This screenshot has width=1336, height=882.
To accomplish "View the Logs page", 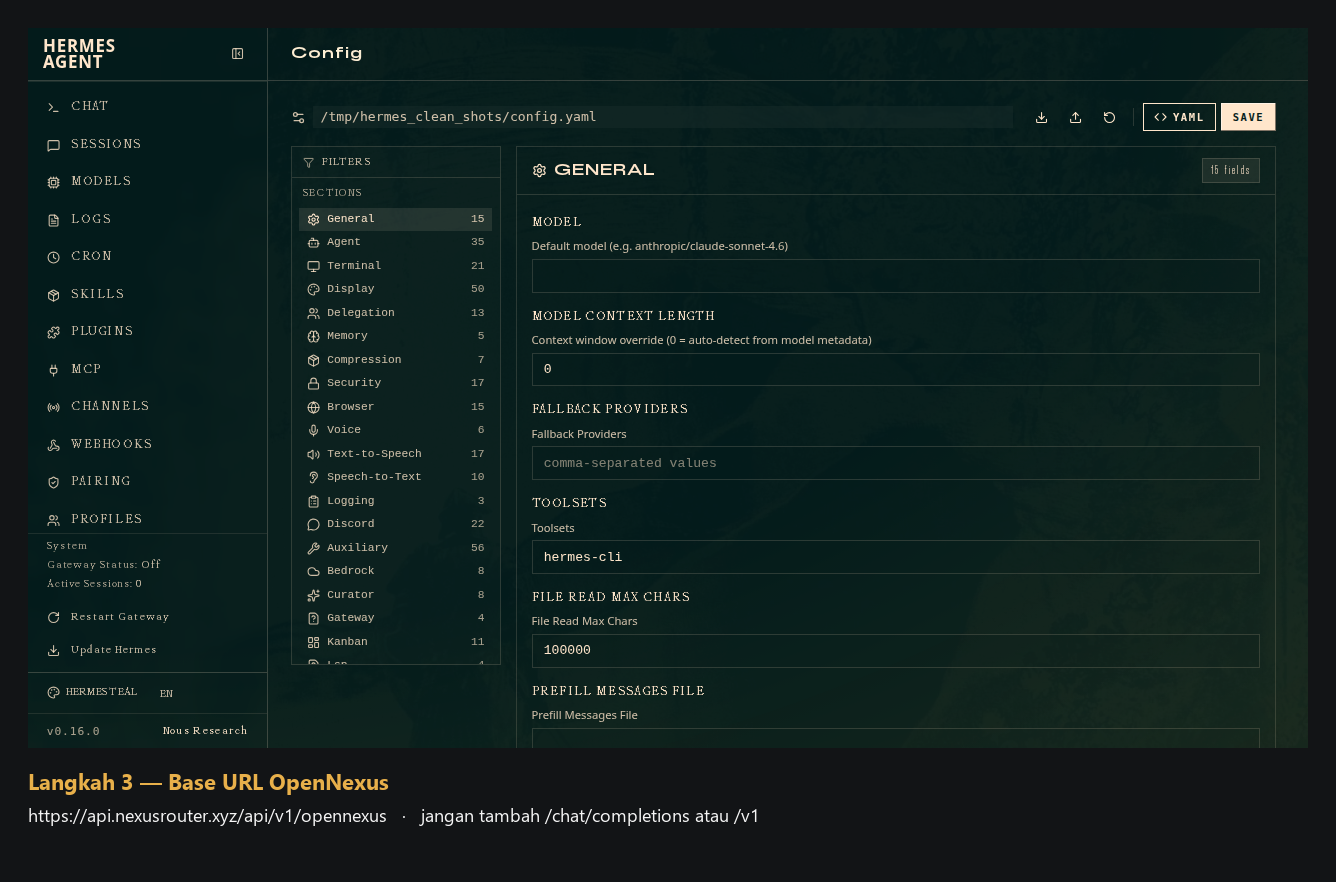I will click(147, 219).
